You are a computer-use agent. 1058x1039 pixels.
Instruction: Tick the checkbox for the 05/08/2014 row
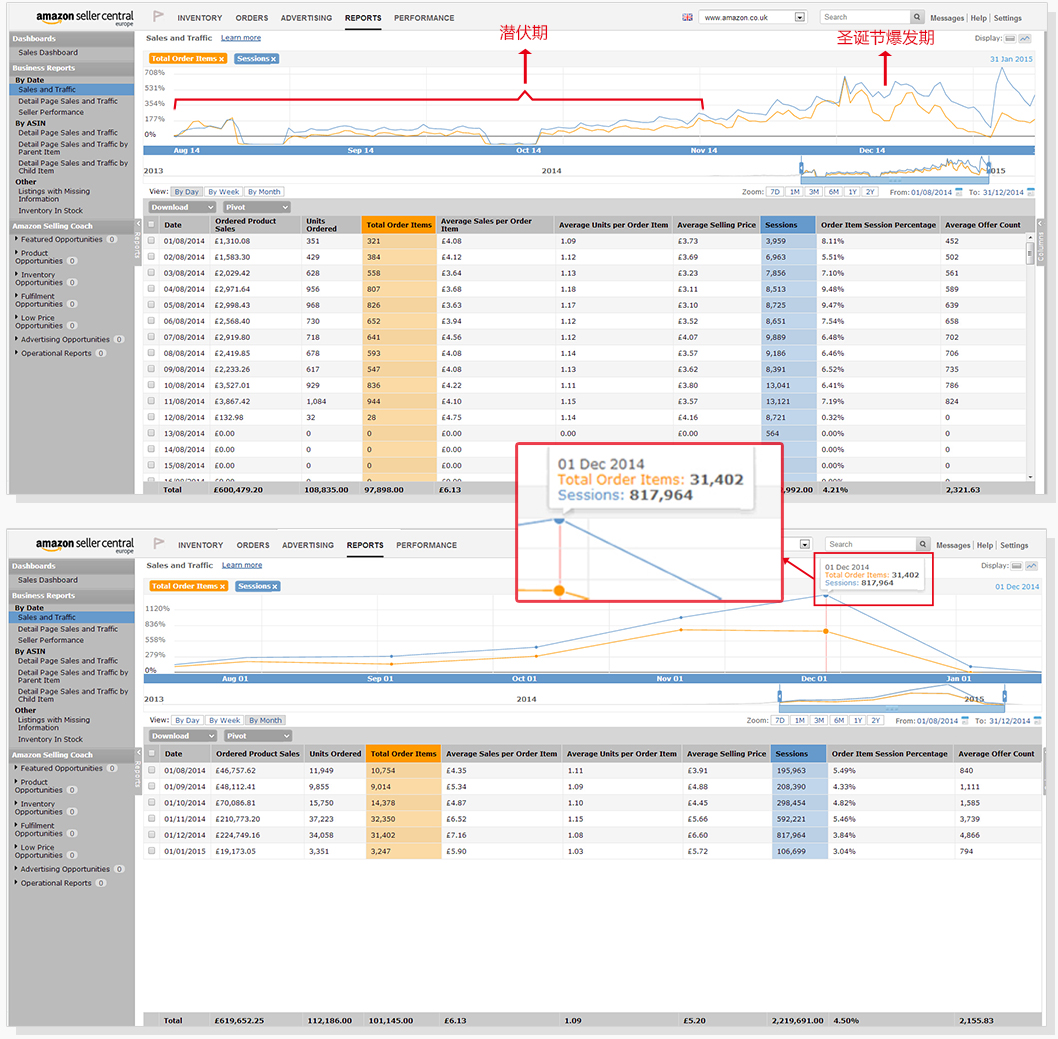[x=151, y=305]
